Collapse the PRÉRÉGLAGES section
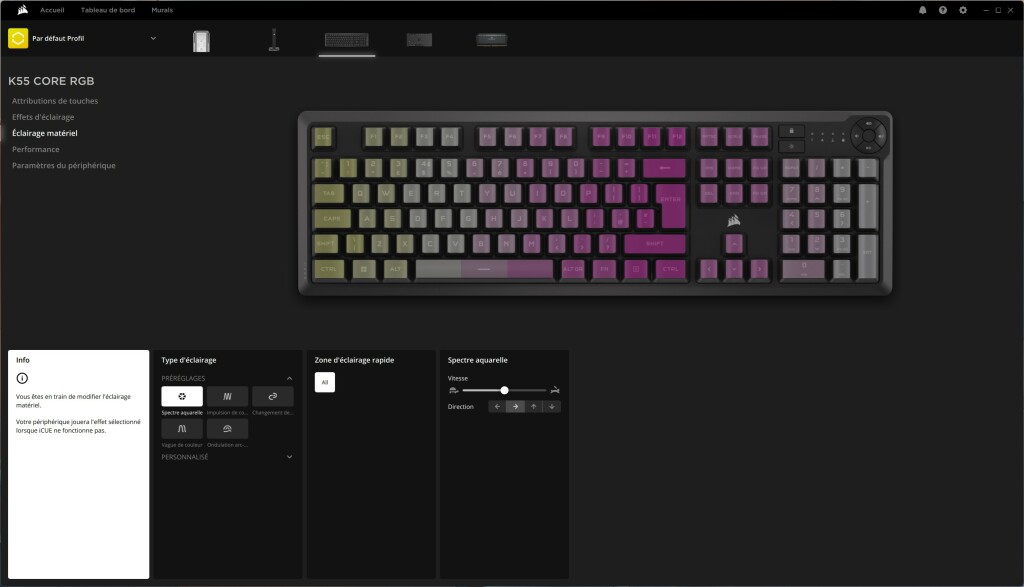The width and height of the screenshot is (1024, 587). [x=290, y=378]
